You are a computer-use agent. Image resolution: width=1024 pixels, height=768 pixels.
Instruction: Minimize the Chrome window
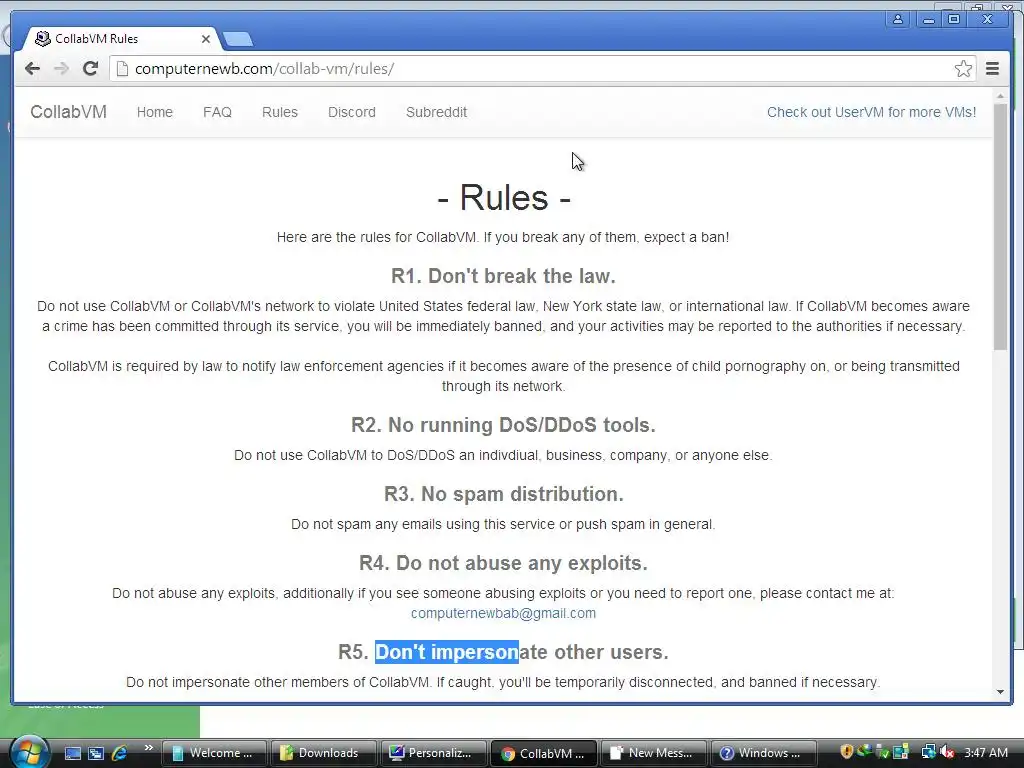(x=927, y=20)
